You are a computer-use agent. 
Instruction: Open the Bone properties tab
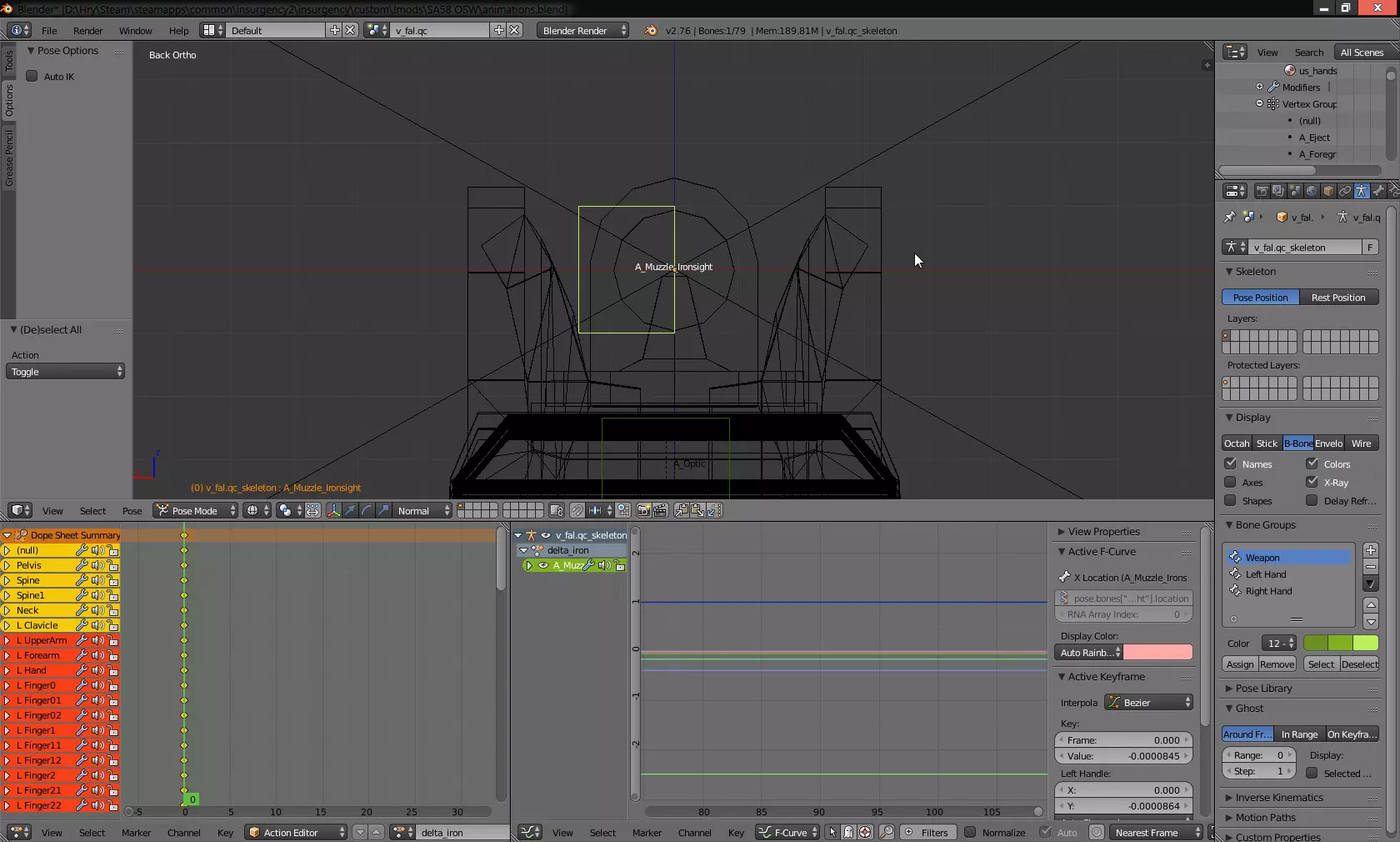[1378, 191]
